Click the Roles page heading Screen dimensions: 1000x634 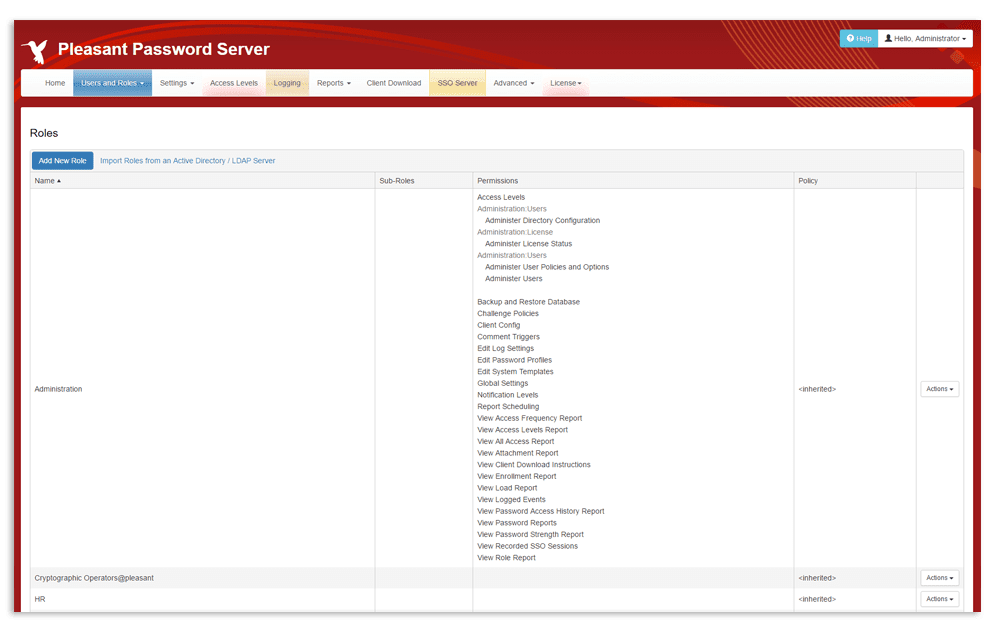(44, 133)
